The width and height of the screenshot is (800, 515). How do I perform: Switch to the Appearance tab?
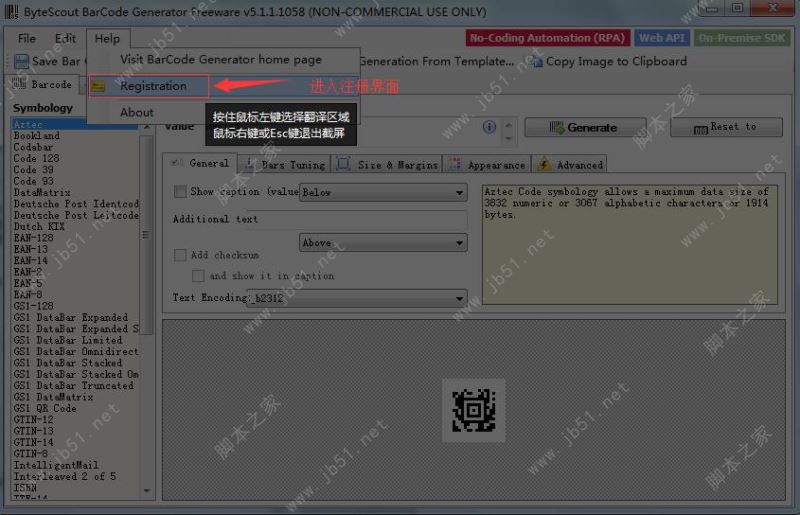[x=487, y=164]
